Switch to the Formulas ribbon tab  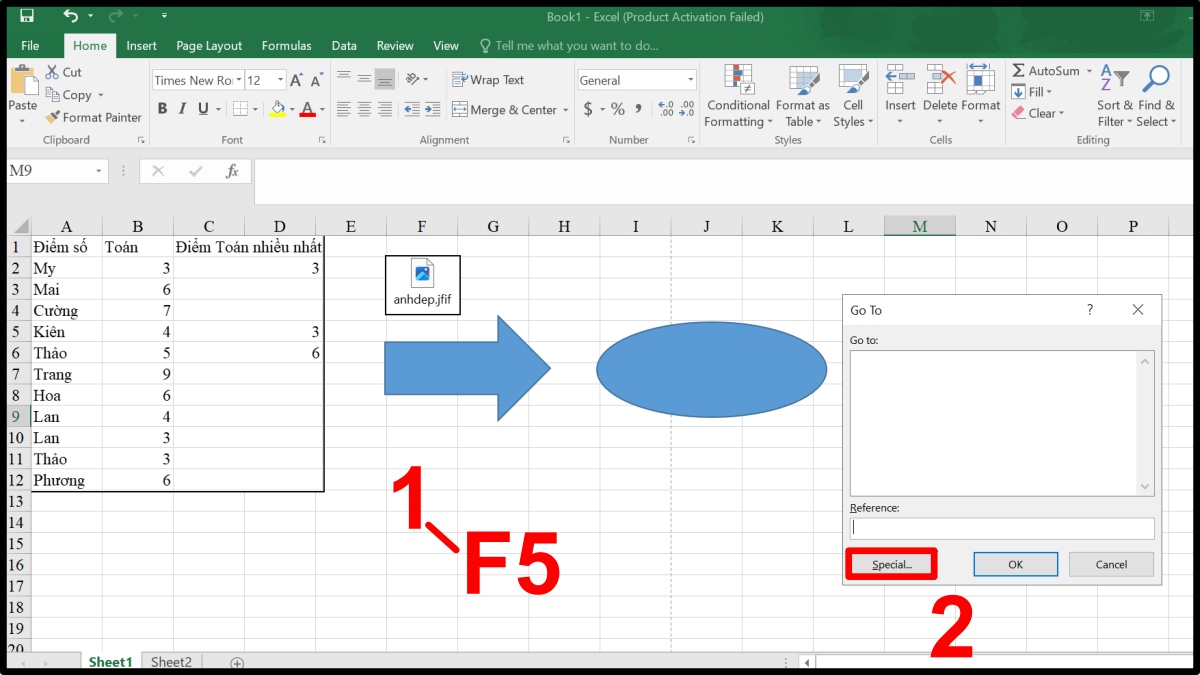pyautogui.click(x=286, y=45)
